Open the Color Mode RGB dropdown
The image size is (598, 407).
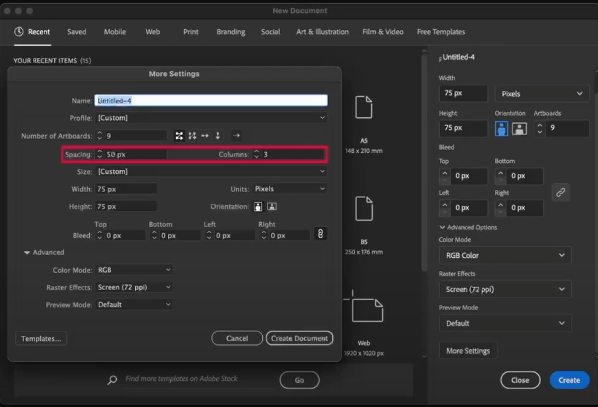(x=134, y=270)
